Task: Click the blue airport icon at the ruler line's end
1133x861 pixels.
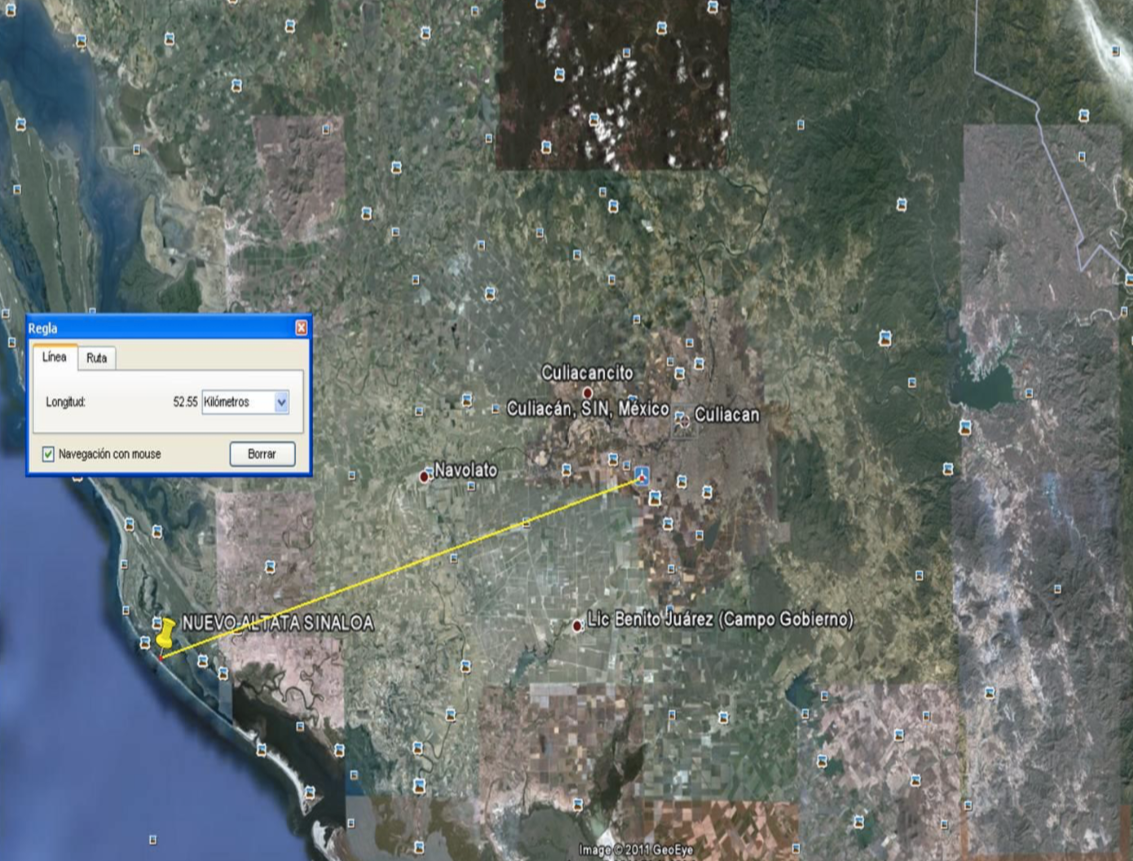Action: click(x=642, y=476)
